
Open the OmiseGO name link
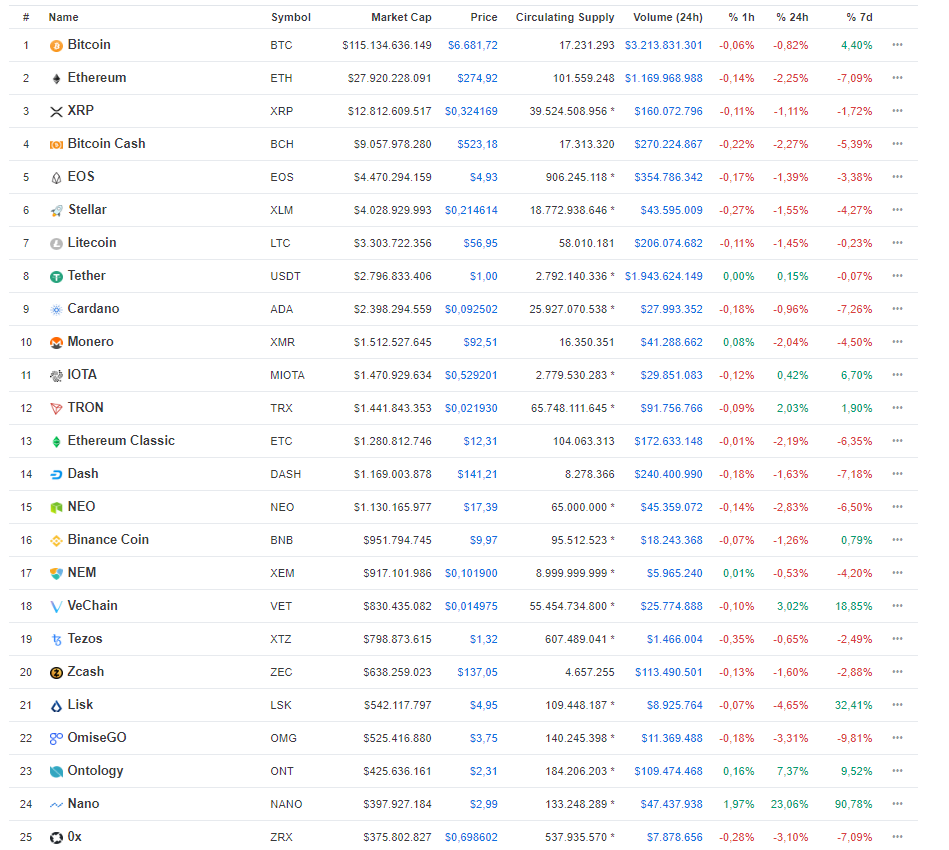coord(97,737)
